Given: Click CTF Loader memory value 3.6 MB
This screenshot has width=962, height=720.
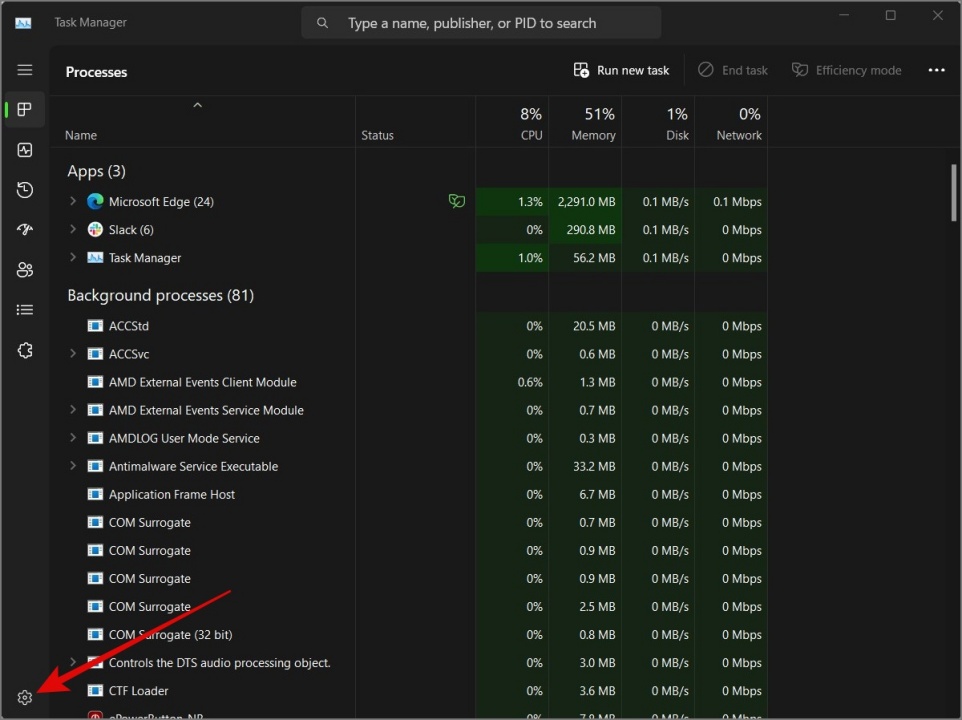Looking at the screenshot, I should pos(597,691).
